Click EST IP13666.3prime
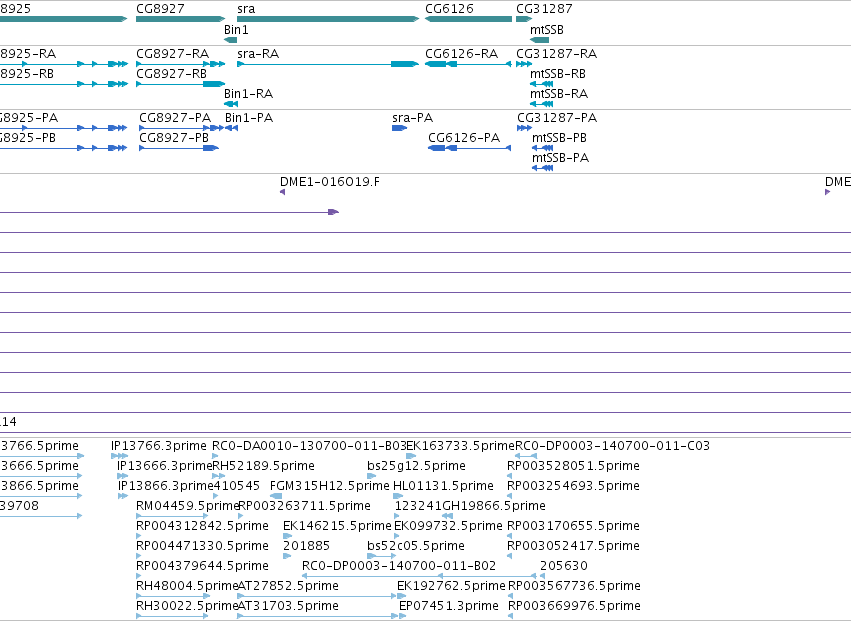This screenshot has height=621, width=851. click(x=164, y=466)
